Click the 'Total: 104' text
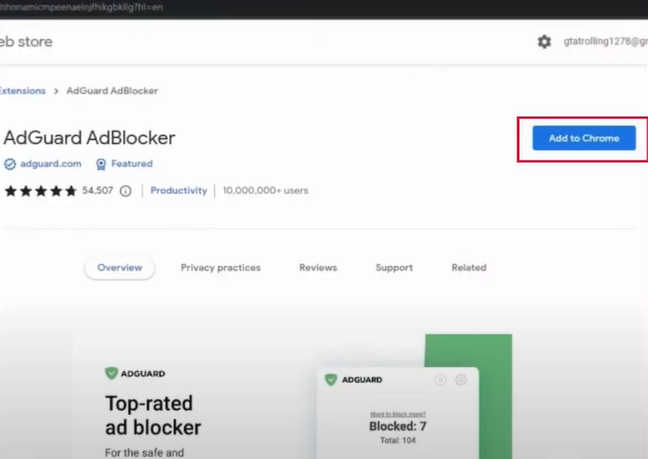The image size is (648, 459). [x=398, y=440]
